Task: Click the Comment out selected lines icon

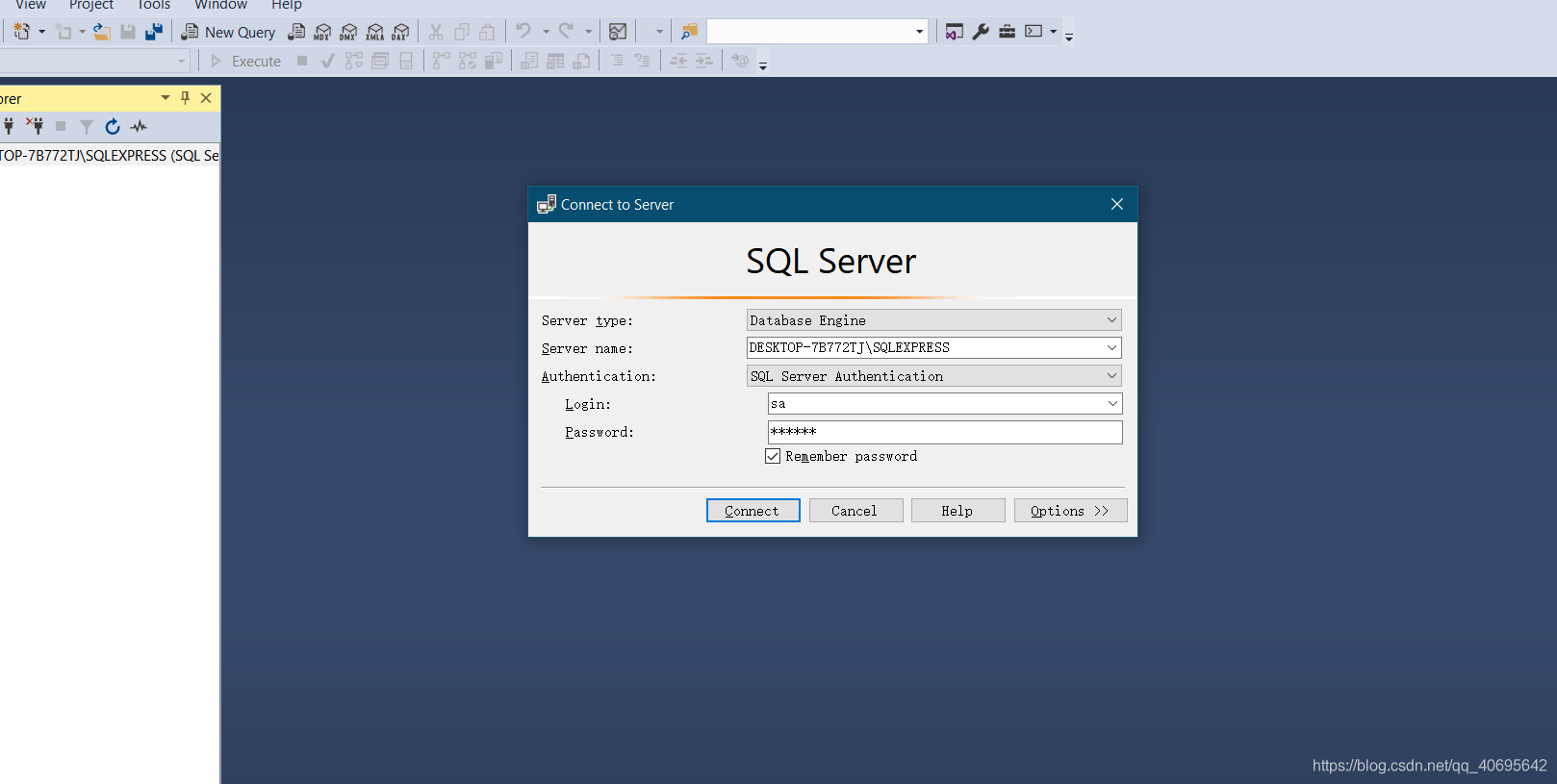Action: 617,61
